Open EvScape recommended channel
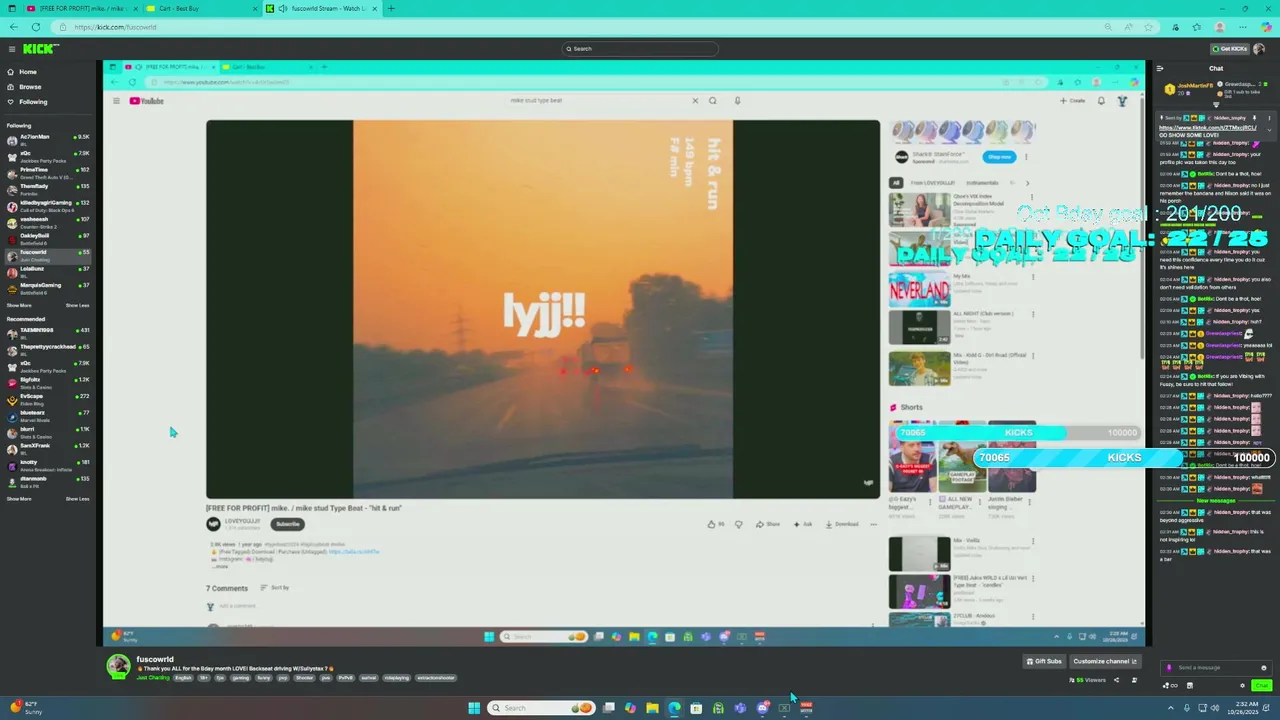The image size is (1280, 720). point(48,398)
